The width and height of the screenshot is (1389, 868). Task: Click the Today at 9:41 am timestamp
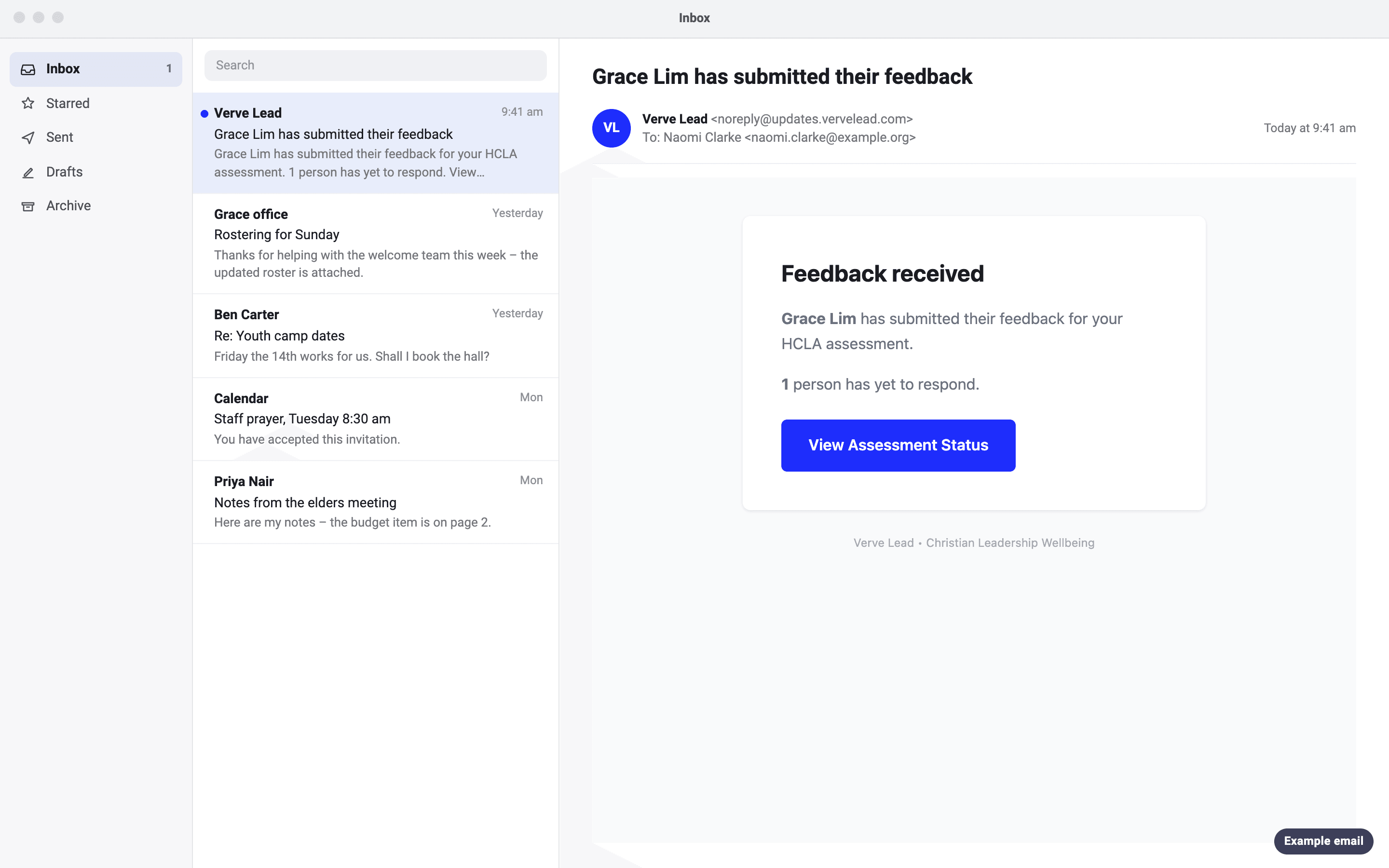tap(1310, 128)
